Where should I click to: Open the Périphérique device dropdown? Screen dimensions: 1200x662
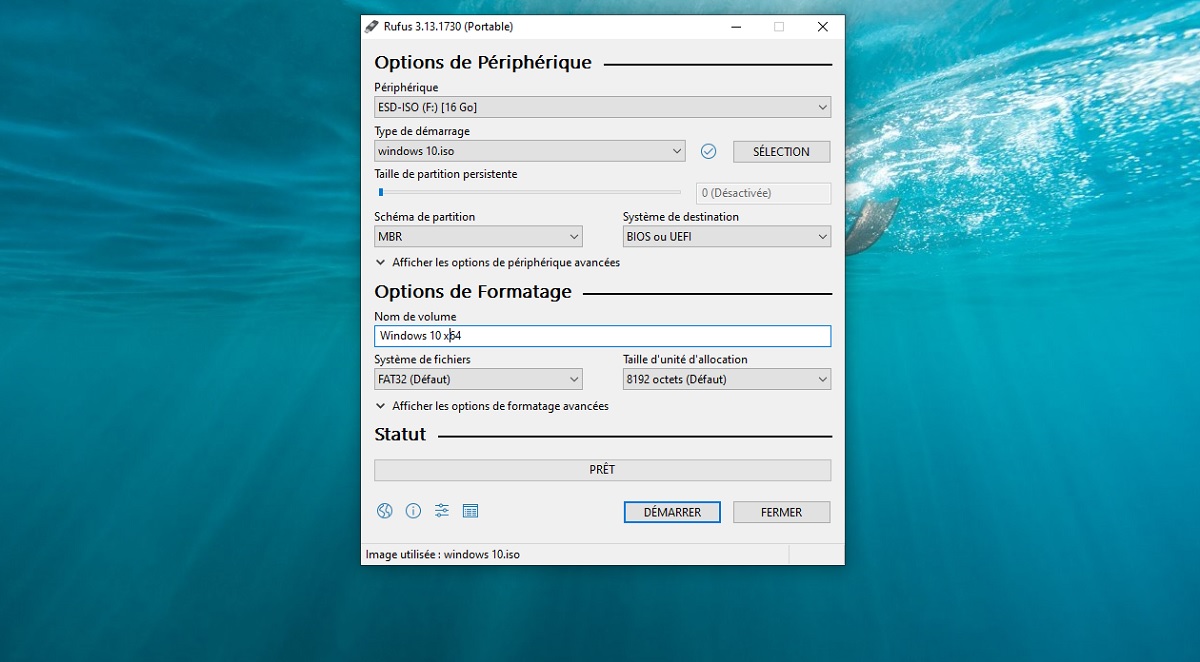pyautogui.click(x=602, y=107)
